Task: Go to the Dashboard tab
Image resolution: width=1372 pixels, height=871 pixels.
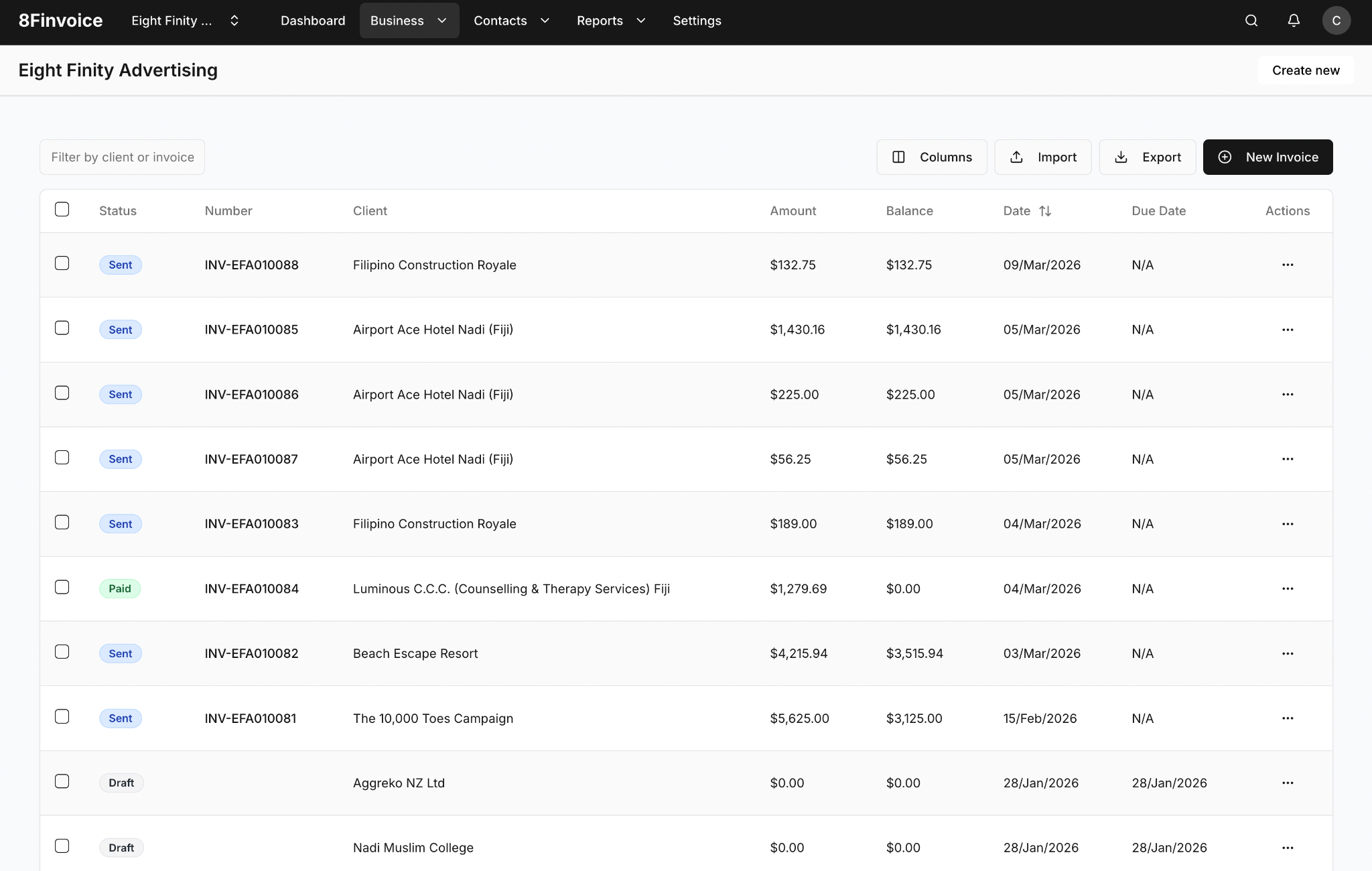Action: pos(313,21)
